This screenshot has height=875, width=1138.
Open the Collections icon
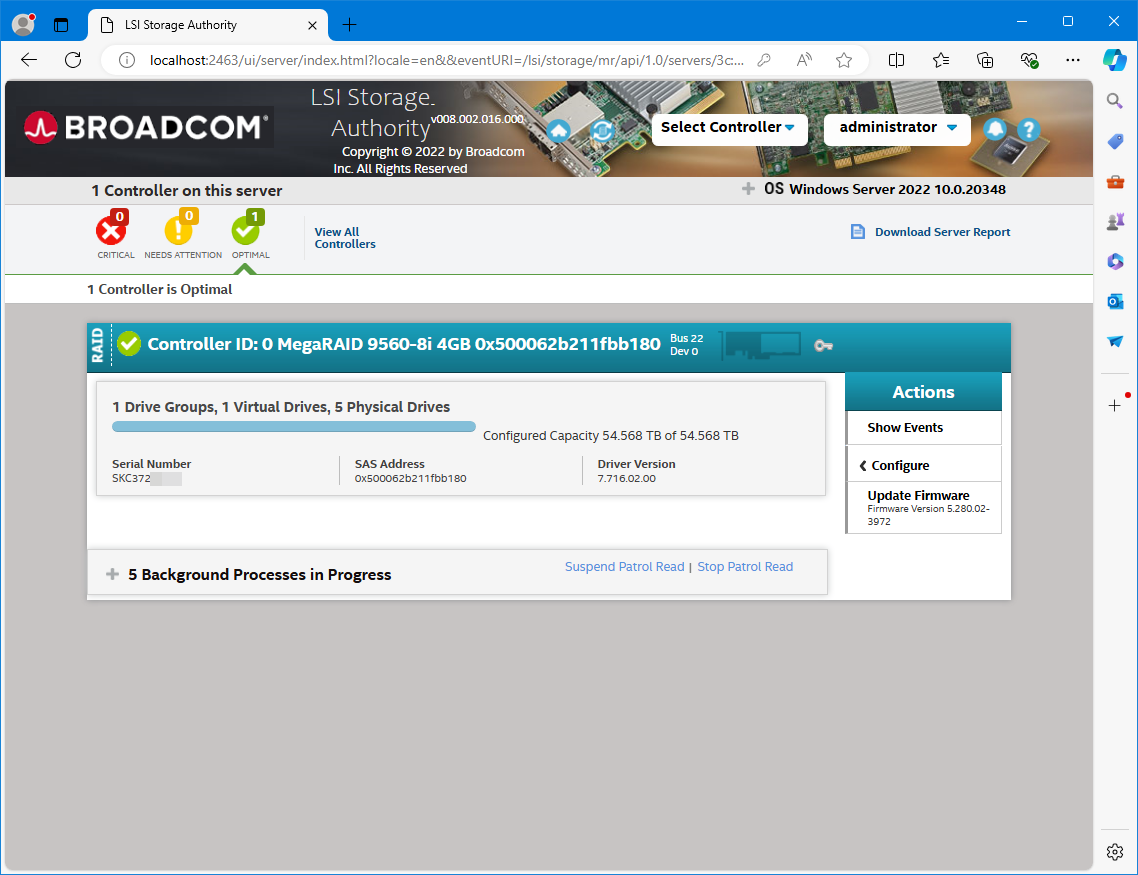click(985, 60)
